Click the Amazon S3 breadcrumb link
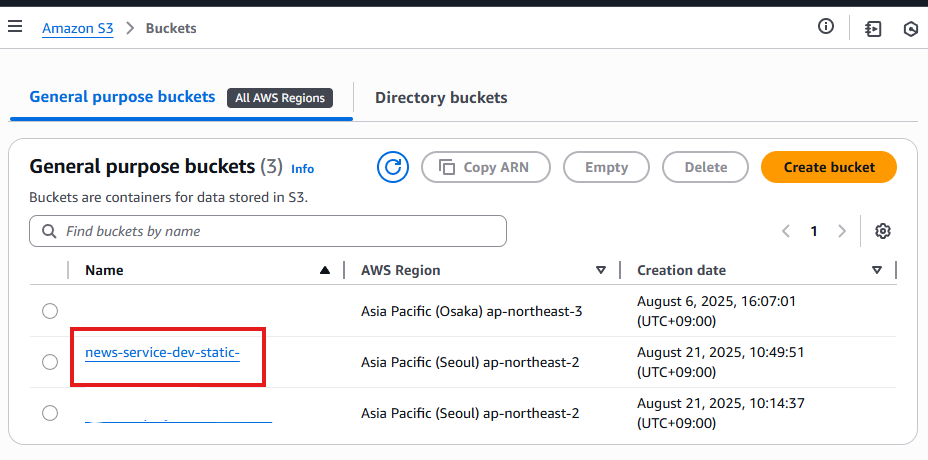 click(x=78, y=28)
